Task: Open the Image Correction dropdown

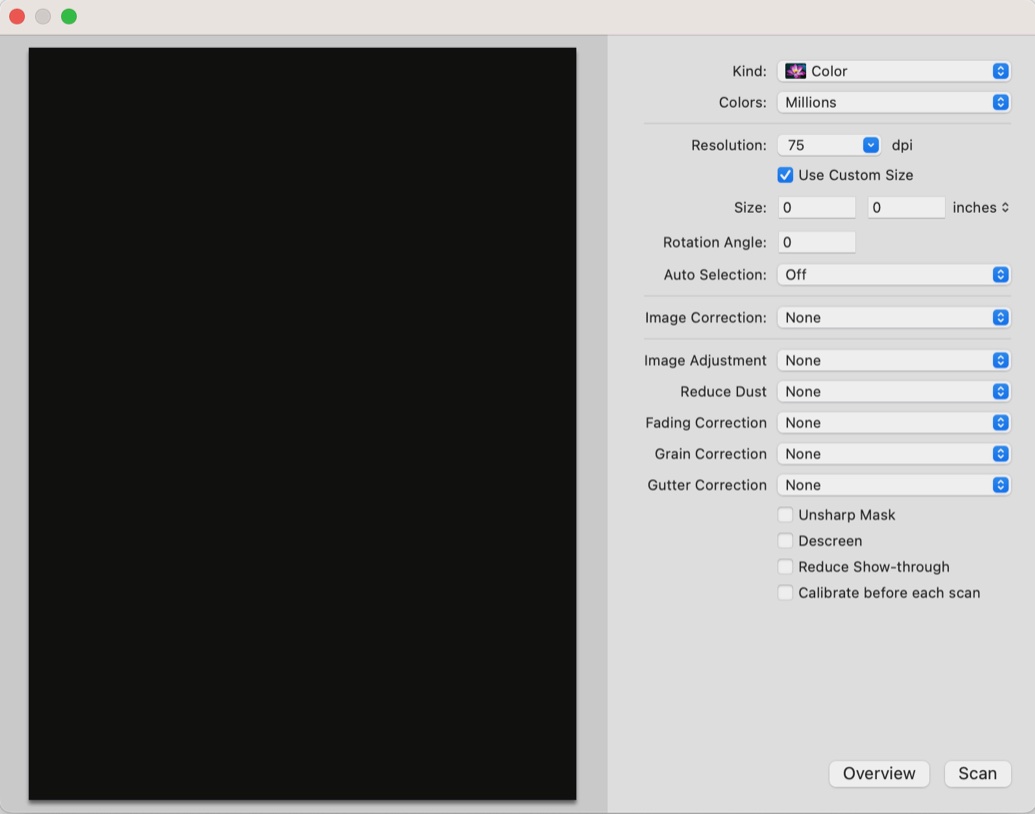Action: click(894, 318)
